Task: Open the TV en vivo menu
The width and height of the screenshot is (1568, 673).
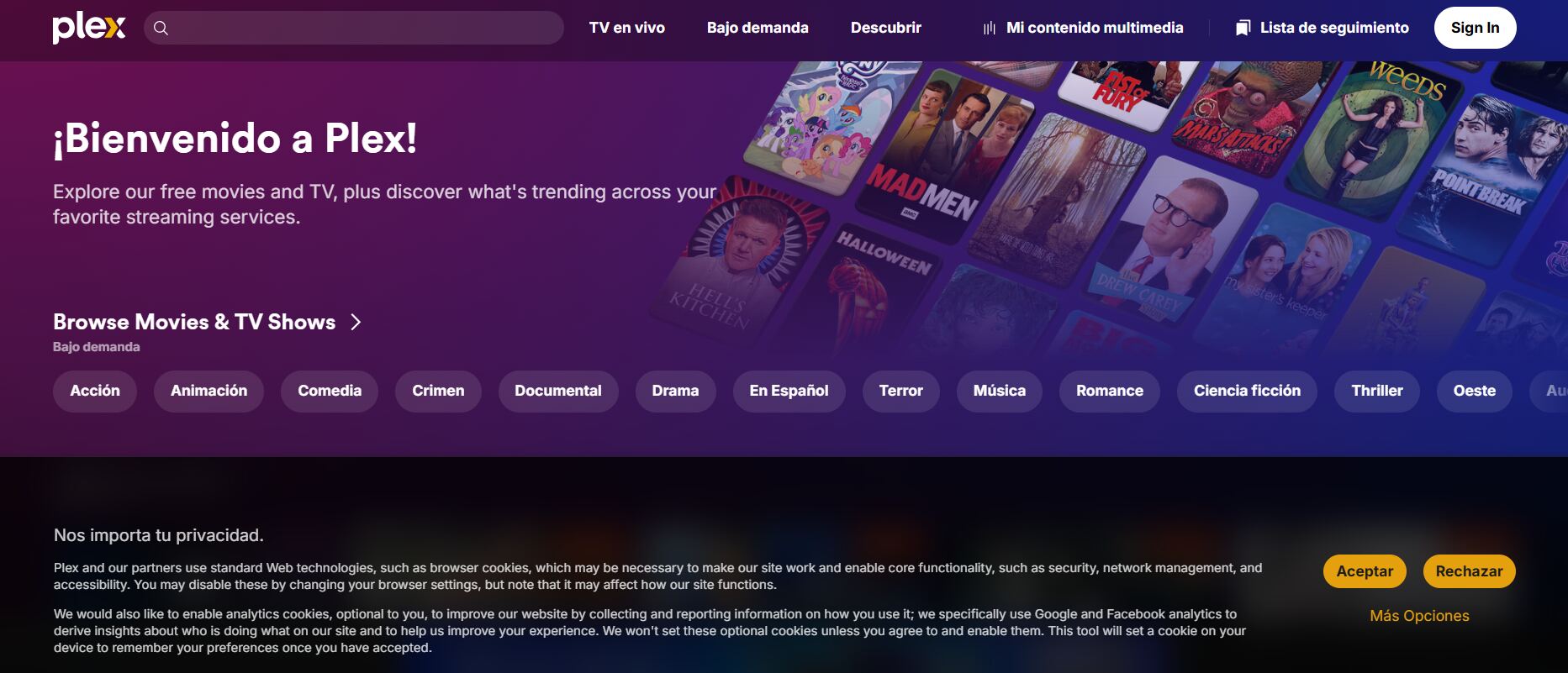Action: pos(627,28)
